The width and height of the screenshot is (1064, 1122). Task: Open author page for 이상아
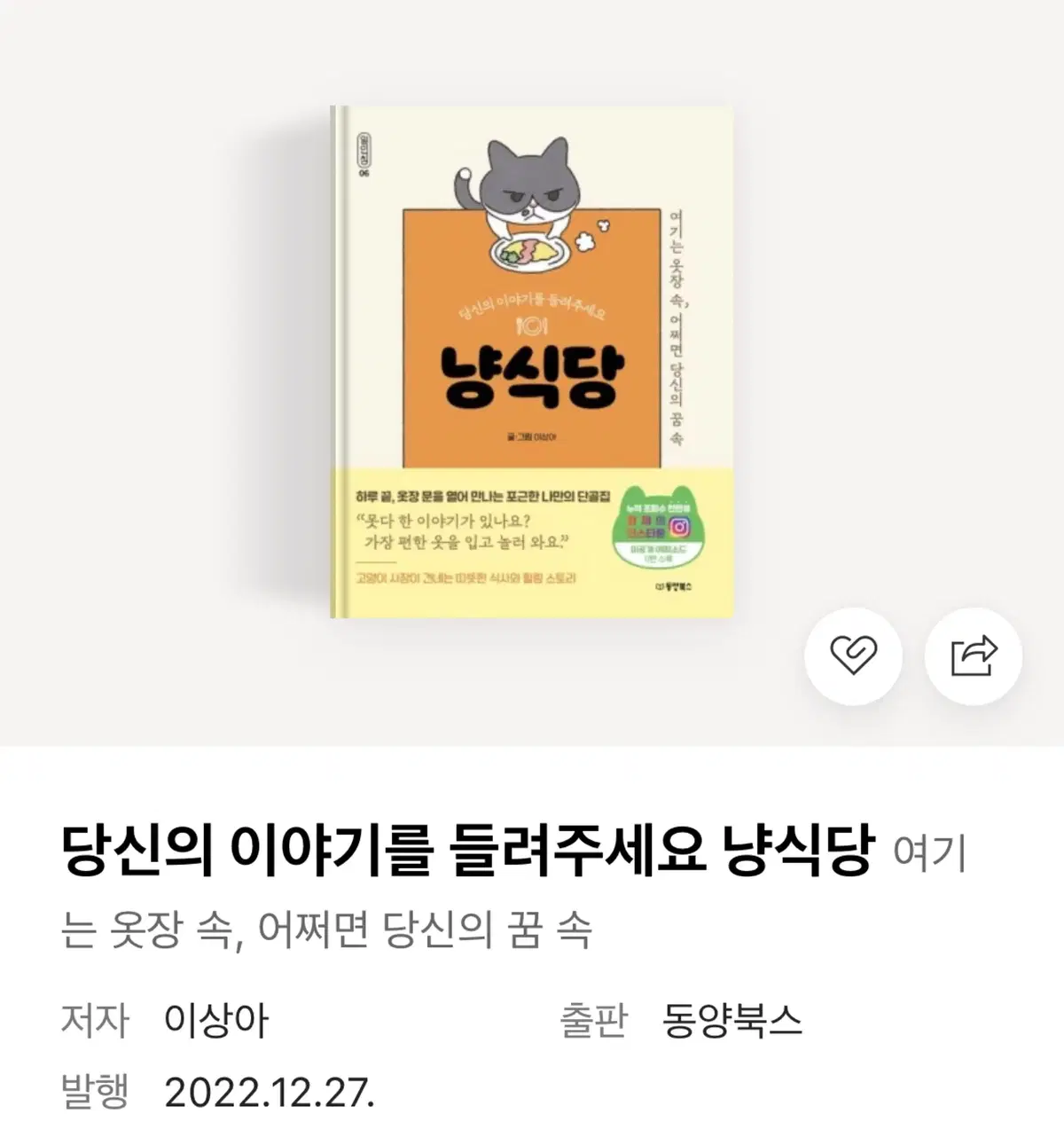(x=215, y=1020)
